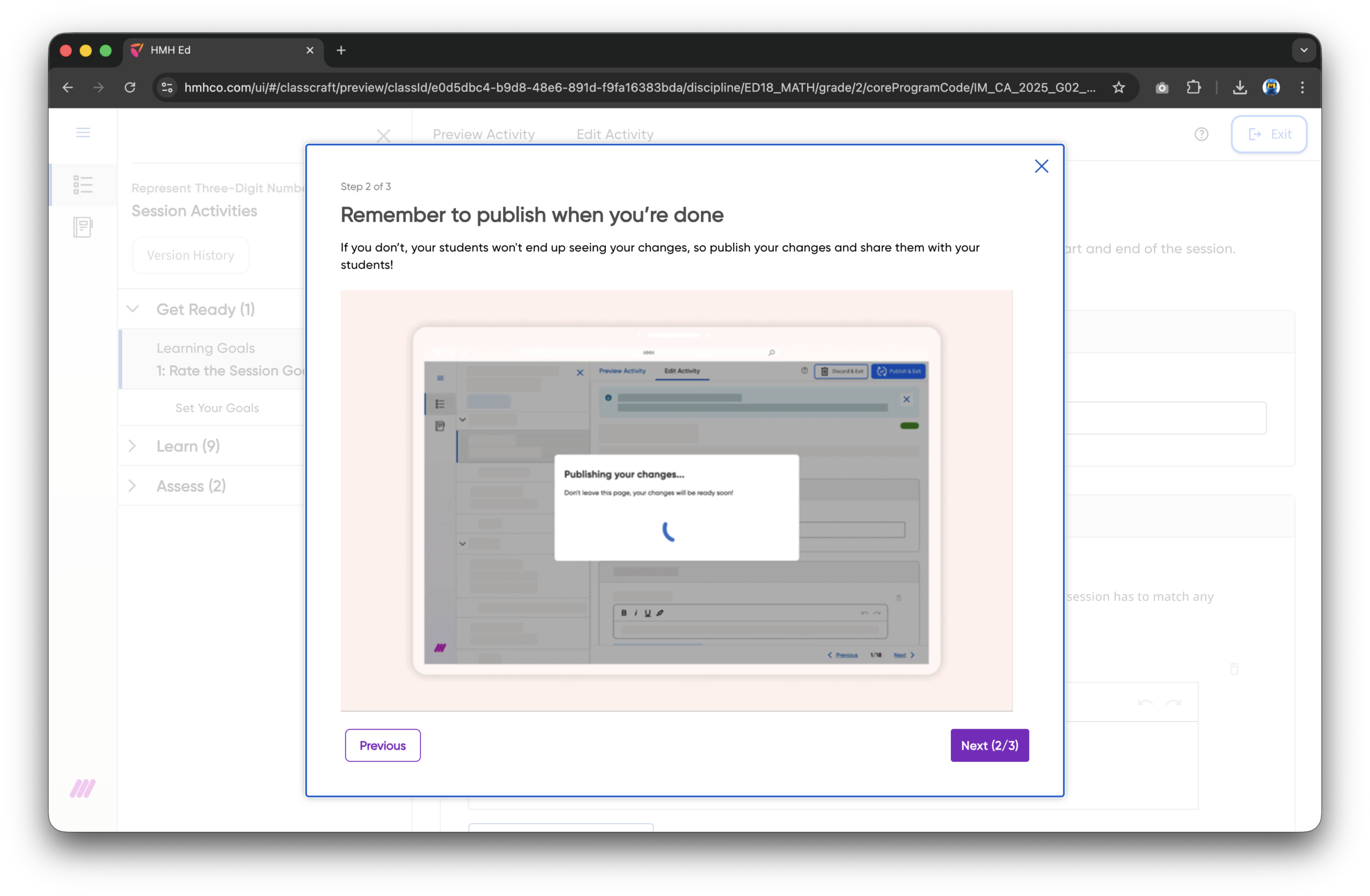Viewport: 1370px width, 896px height.
Task: Go back with the Previous button
Action: click(x=382, y=745)
